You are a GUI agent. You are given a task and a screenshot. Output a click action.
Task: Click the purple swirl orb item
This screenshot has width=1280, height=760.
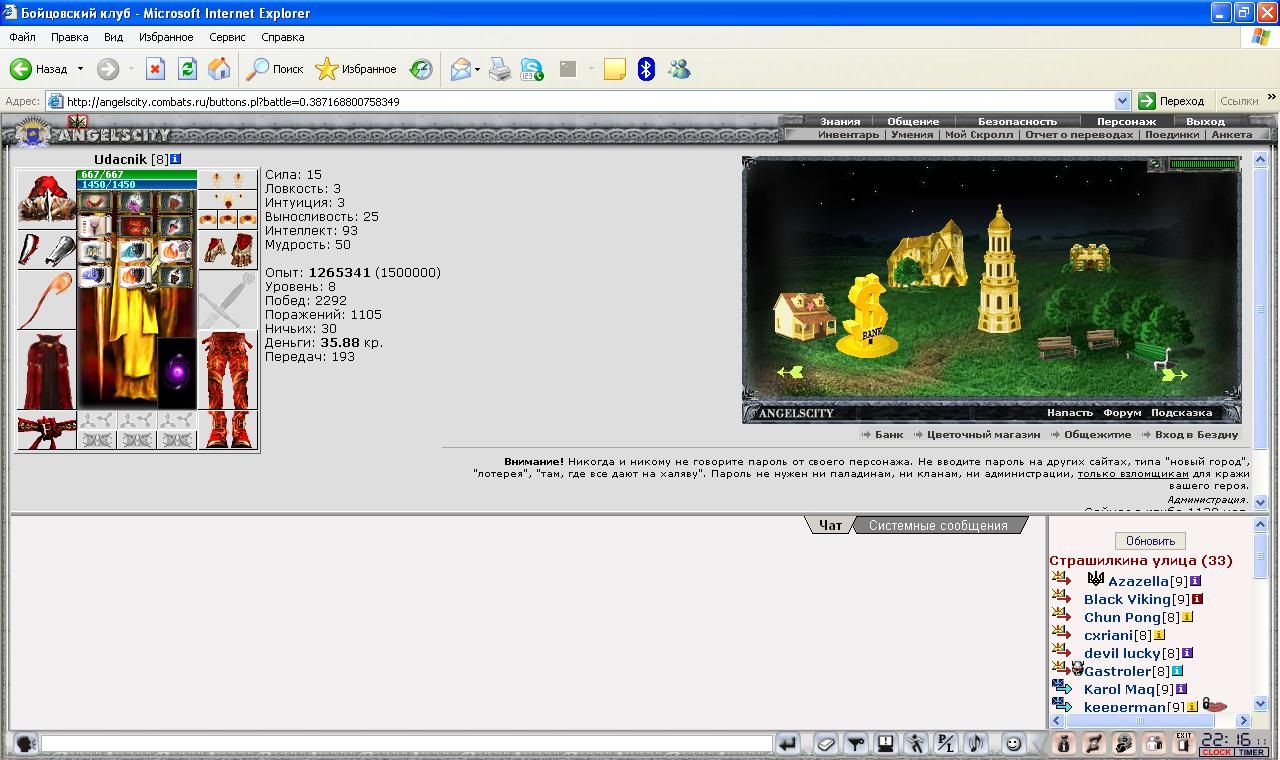tap(177, 373)
